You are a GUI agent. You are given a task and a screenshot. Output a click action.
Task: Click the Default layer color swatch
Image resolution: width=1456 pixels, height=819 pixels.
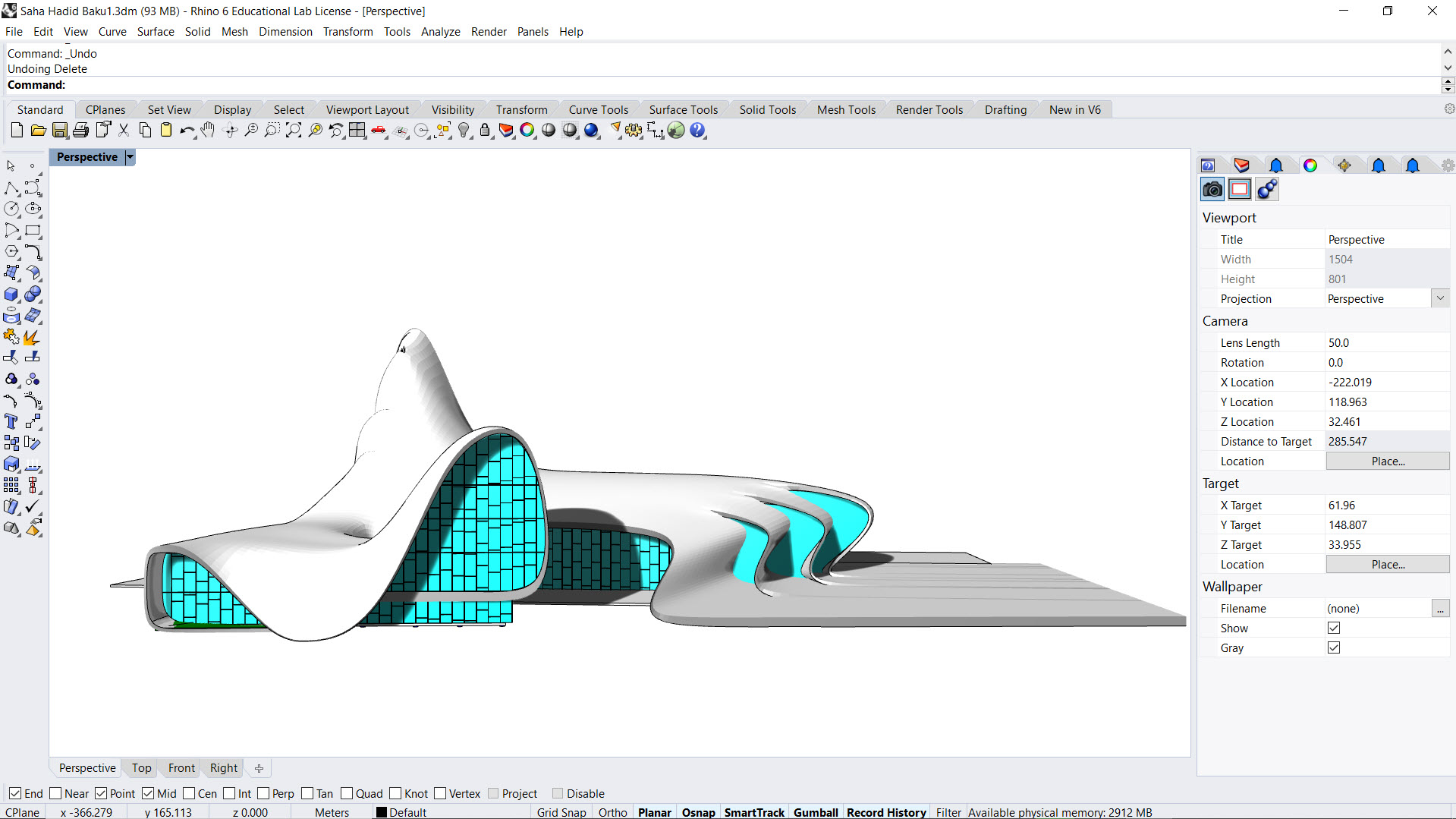click(x=382, y=812)
